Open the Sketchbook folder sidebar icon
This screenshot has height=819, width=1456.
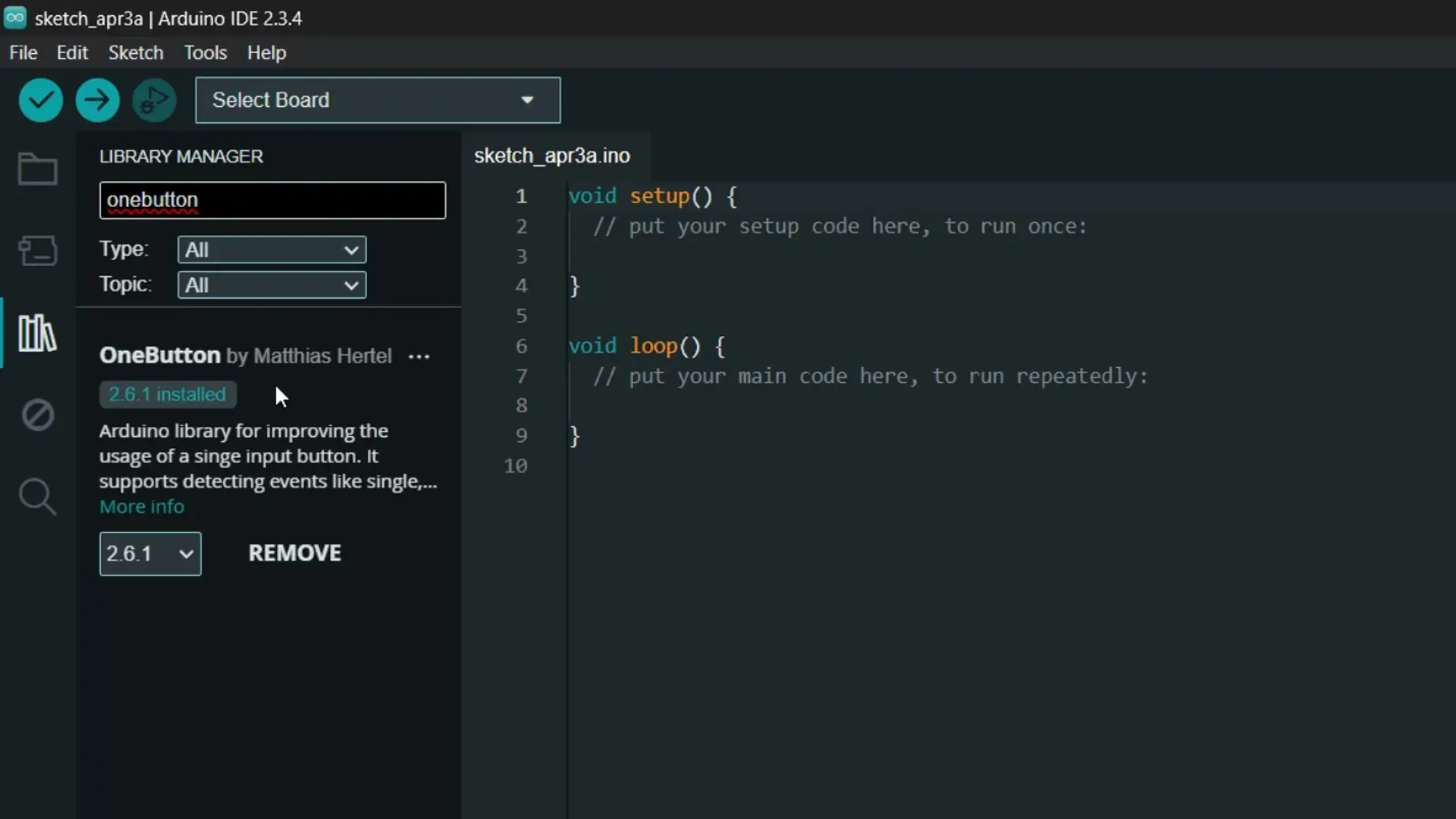pos(37,168)
